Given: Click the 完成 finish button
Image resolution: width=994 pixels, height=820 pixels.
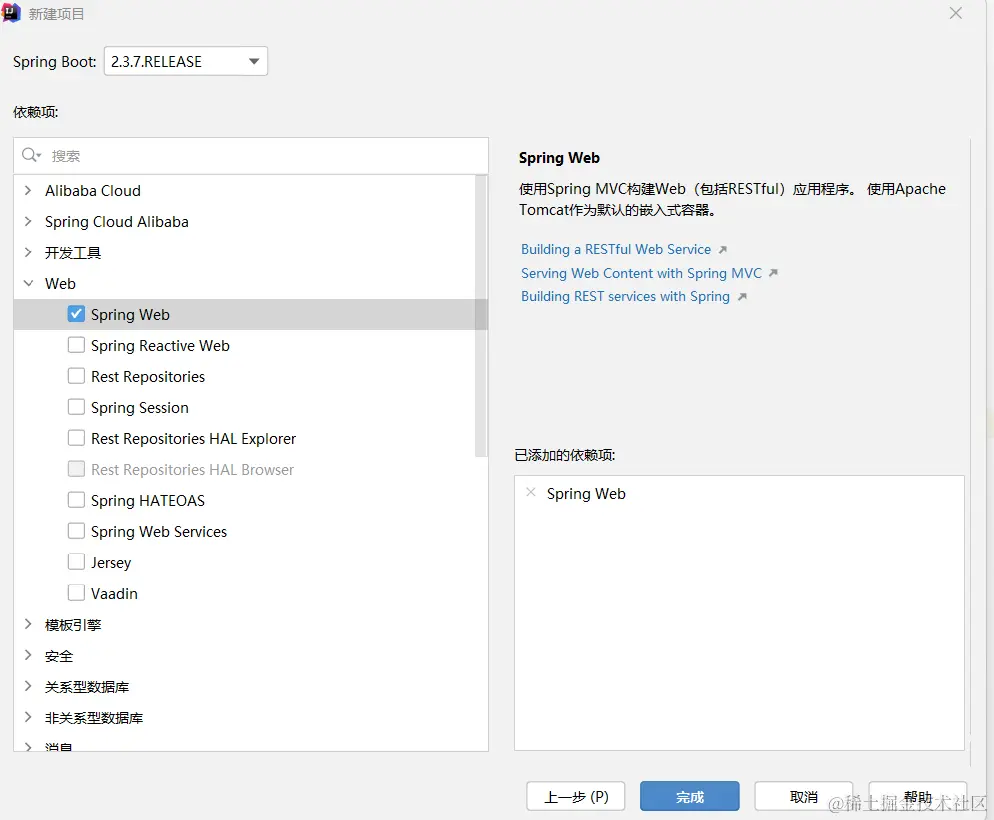Looking at the screenshot, I should [690, 797].
